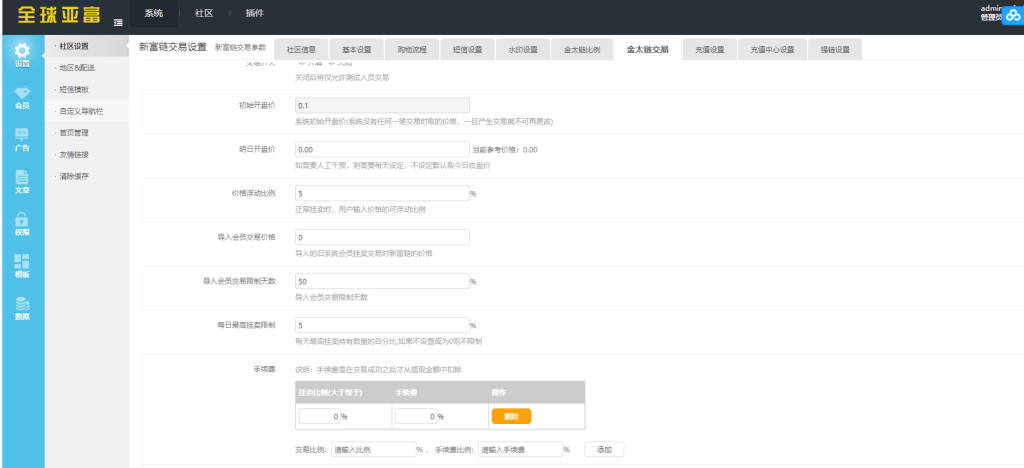Image resolution: width=1024 pixels, height=468 pixels.
Task: Select the 系统 top menu
Action: click(154, 14)
